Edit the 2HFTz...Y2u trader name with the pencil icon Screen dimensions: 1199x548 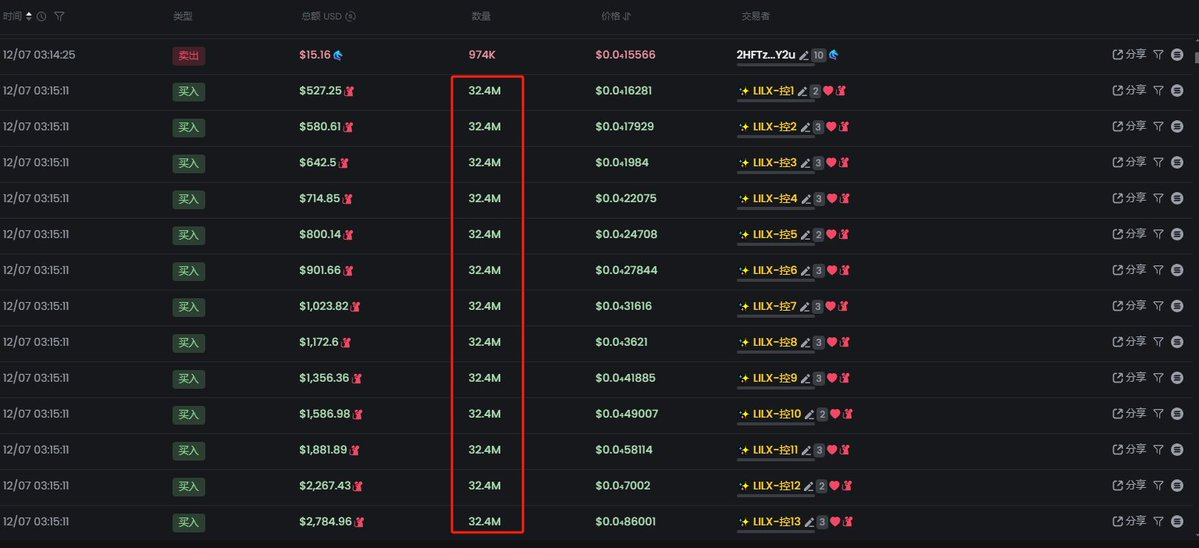click(803, 55)
